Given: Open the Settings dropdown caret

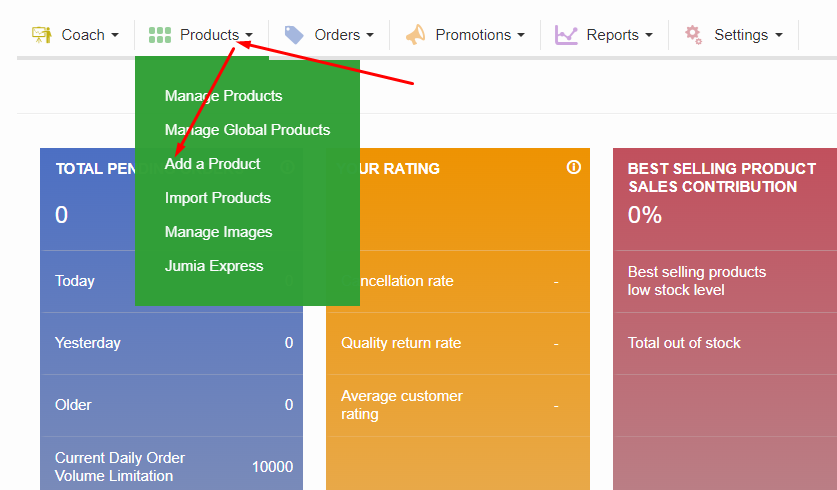Looking at the screenshot, I should (778, 36).
